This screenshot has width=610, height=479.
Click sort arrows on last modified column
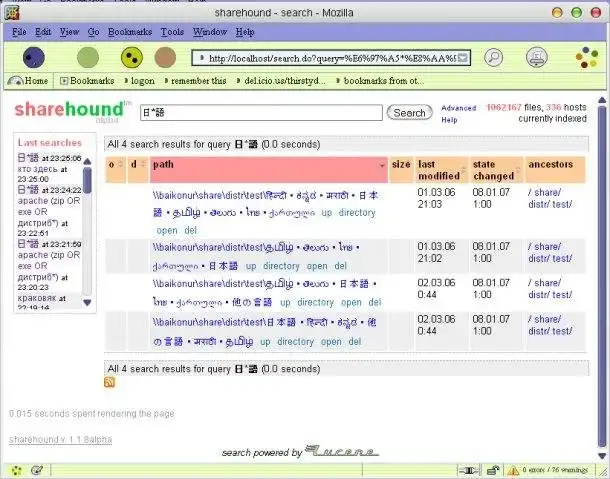463,170
